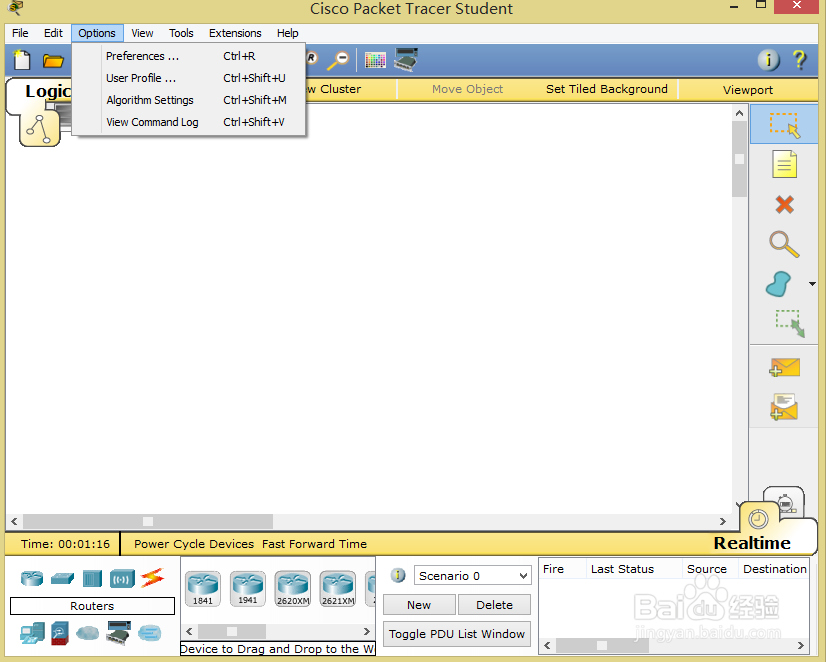The height and width of the screenshot is (662, 826).
Task: Select the WAN Emulation cloud icon
Action: pos(87,633)
